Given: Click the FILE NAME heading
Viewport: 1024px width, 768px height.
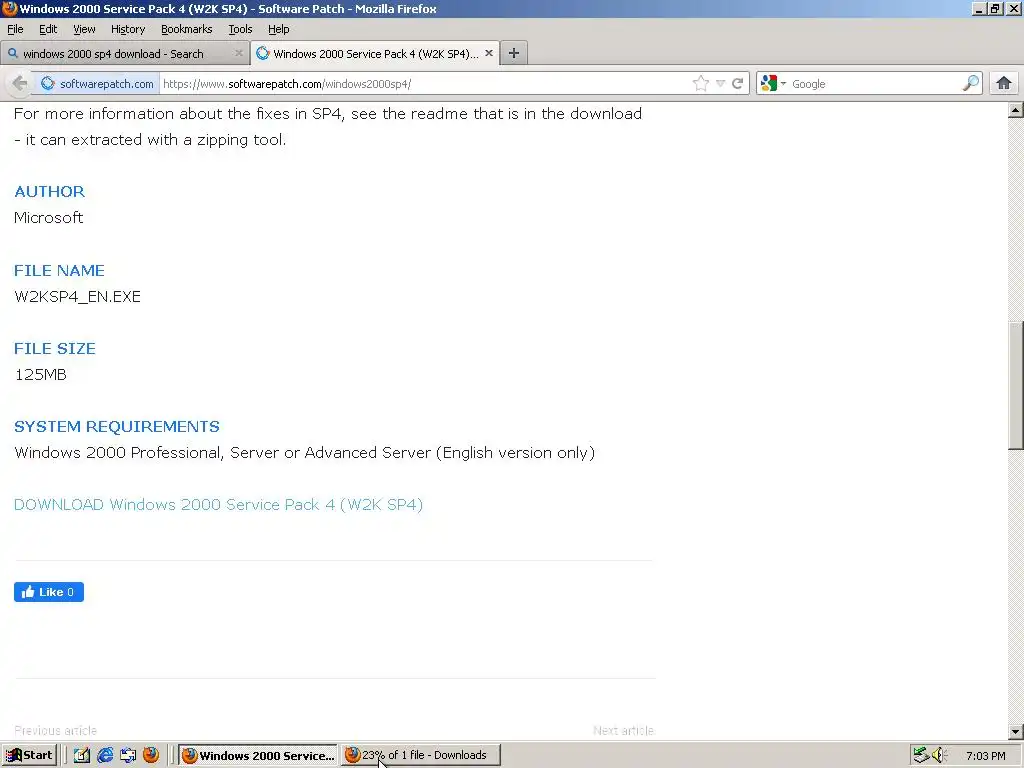Looking at the screenshot, I should click(59, 270).
